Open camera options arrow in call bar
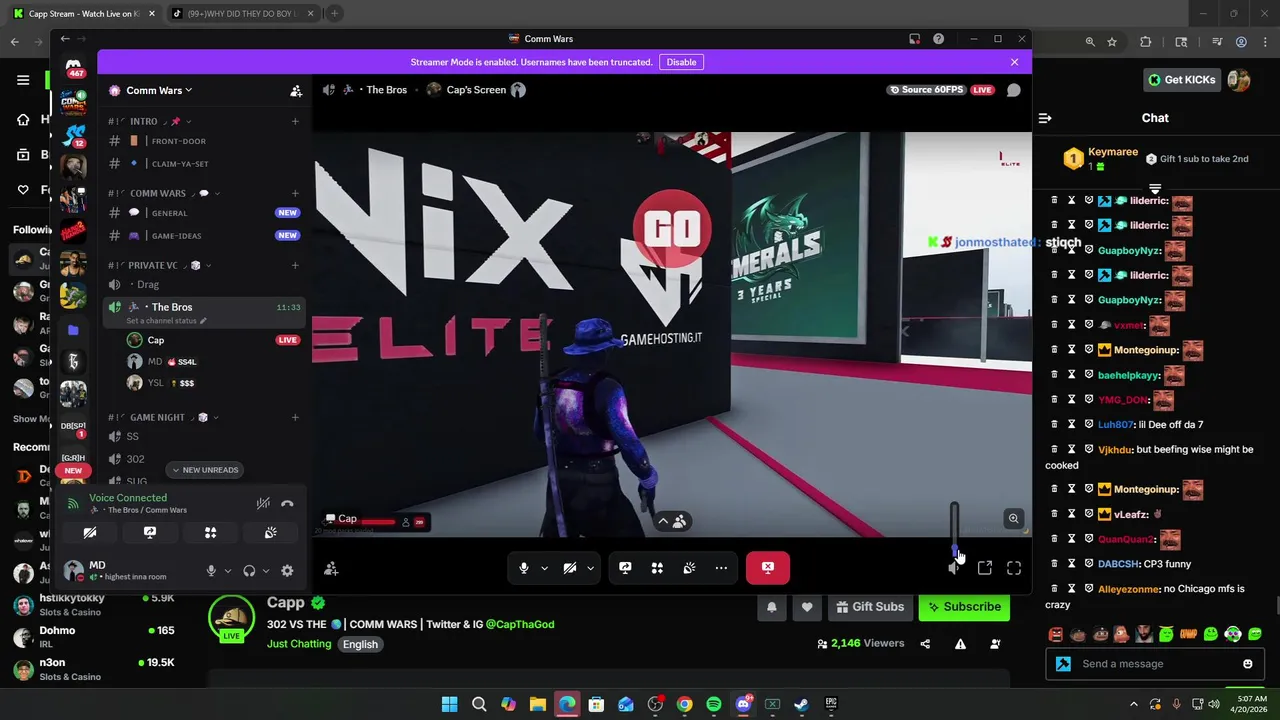Viewport: 1280px width, 720px height. [x=590, y=568]
